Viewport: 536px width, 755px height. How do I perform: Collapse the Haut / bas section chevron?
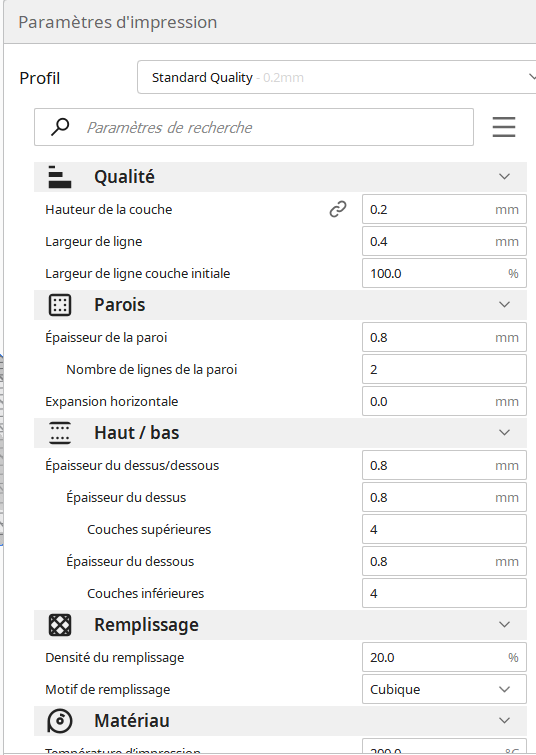pos(504,433)
